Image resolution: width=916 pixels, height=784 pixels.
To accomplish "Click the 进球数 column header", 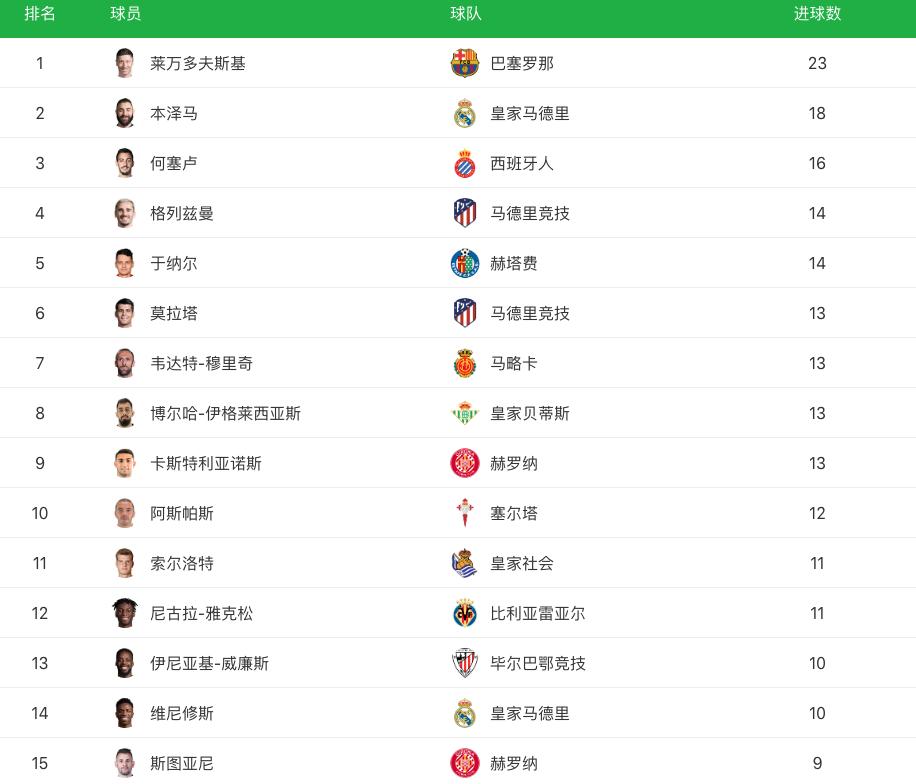I will [x=817, y=14].
